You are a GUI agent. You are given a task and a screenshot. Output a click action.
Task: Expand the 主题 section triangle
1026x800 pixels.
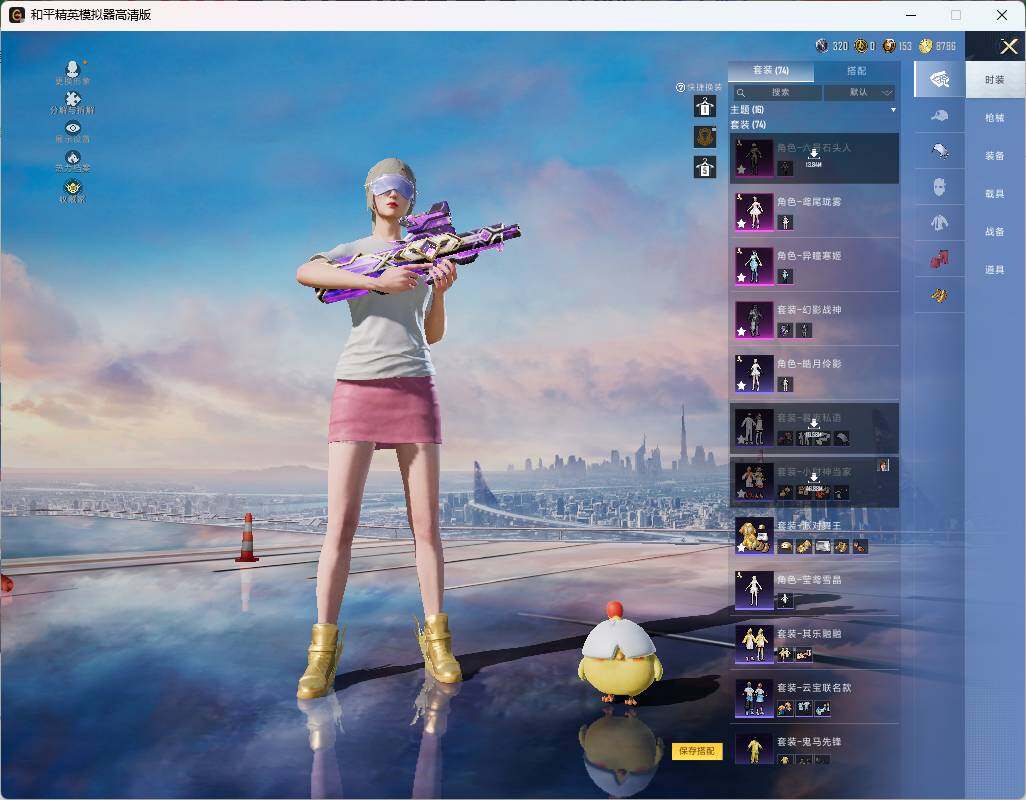(x=893, y=110)
